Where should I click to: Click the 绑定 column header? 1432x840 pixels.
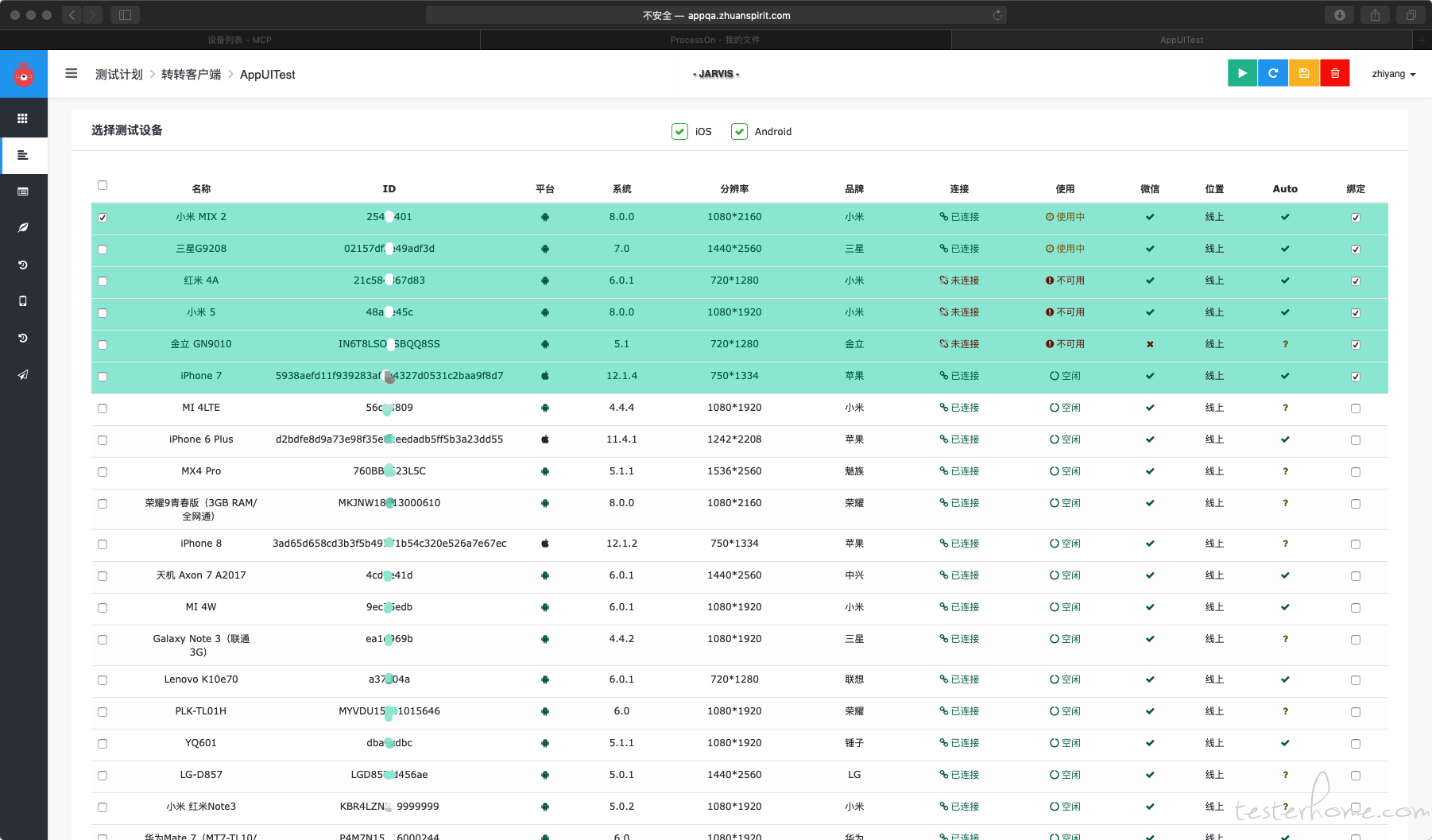coord(1356,189)
